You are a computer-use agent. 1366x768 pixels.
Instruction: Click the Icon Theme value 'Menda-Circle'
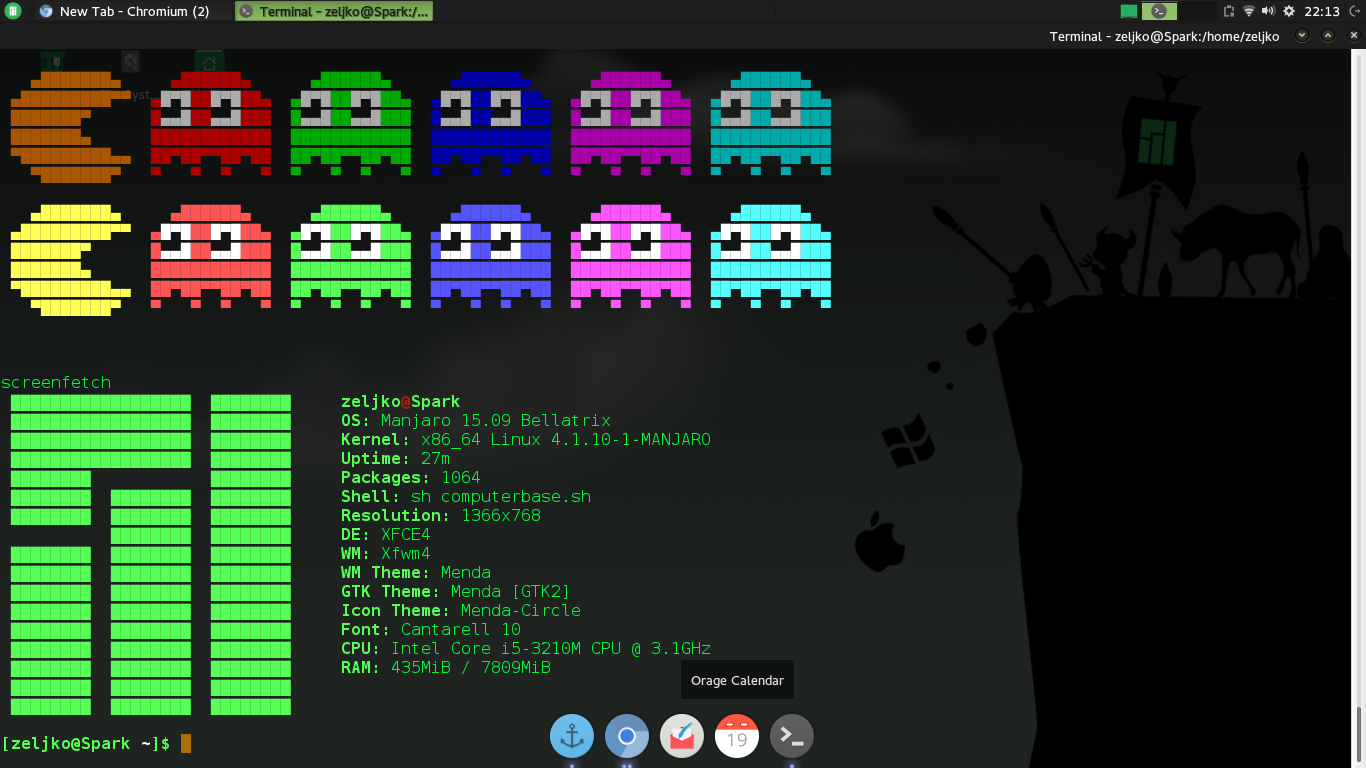coord(520,611)
